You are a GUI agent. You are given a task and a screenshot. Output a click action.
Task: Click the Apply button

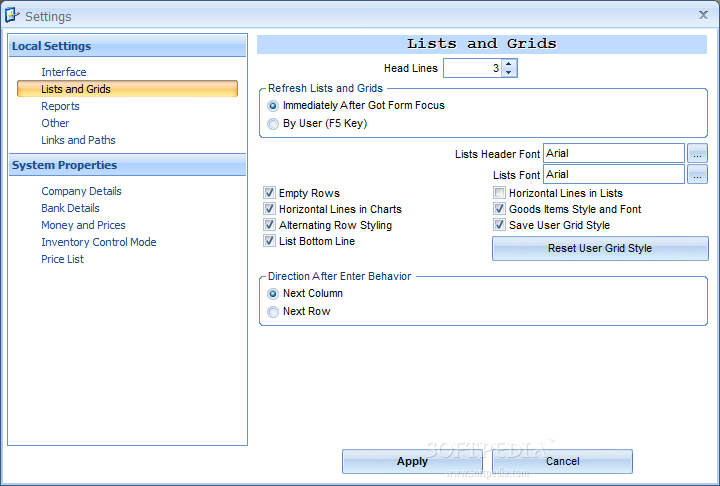click(412, 461)
